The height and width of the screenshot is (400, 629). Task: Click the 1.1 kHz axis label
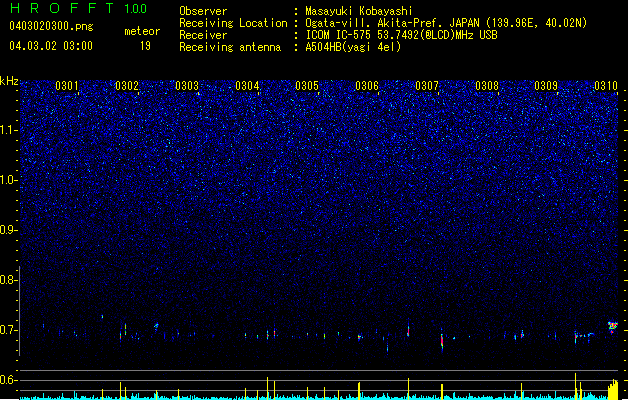coord(8,130)
